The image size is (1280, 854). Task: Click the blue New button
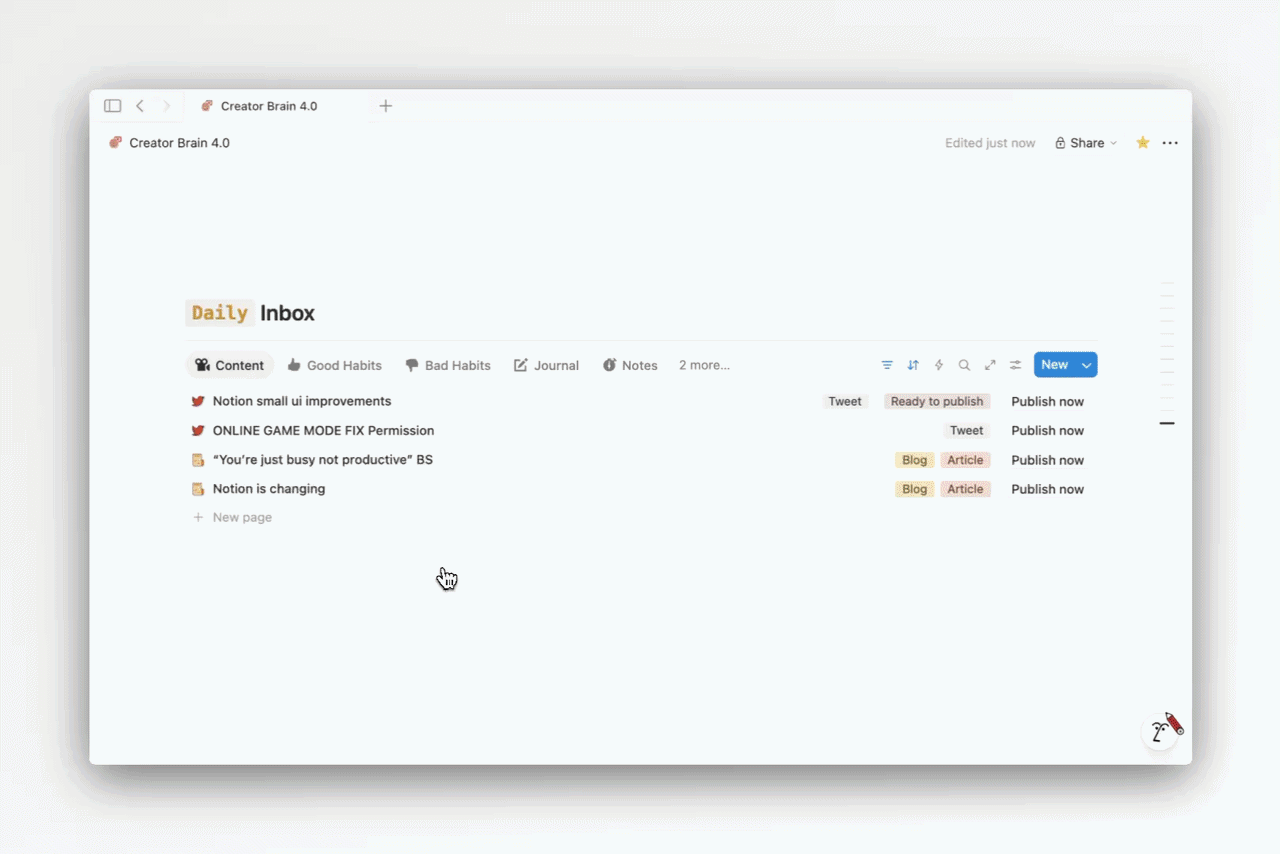coord(1055,365)
